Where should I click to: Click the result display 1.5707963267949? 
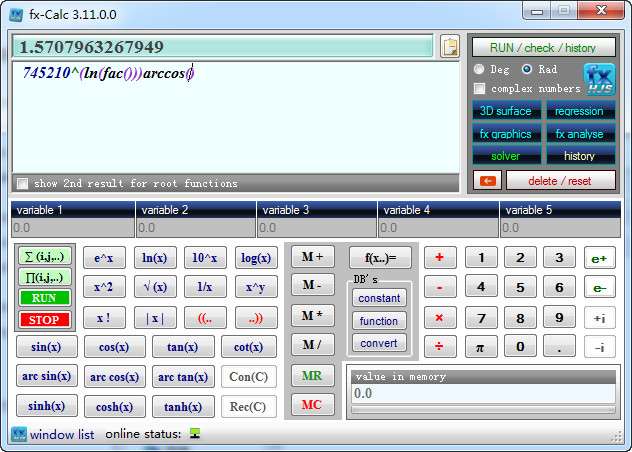[x=222, y=47]
